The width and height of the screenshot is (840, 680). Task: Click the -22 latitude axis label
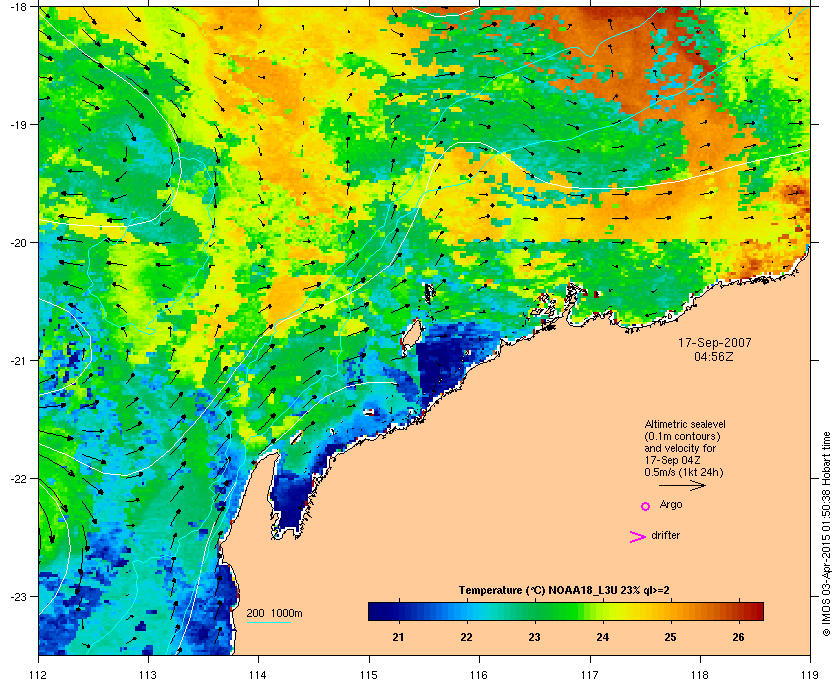point(18,478)
